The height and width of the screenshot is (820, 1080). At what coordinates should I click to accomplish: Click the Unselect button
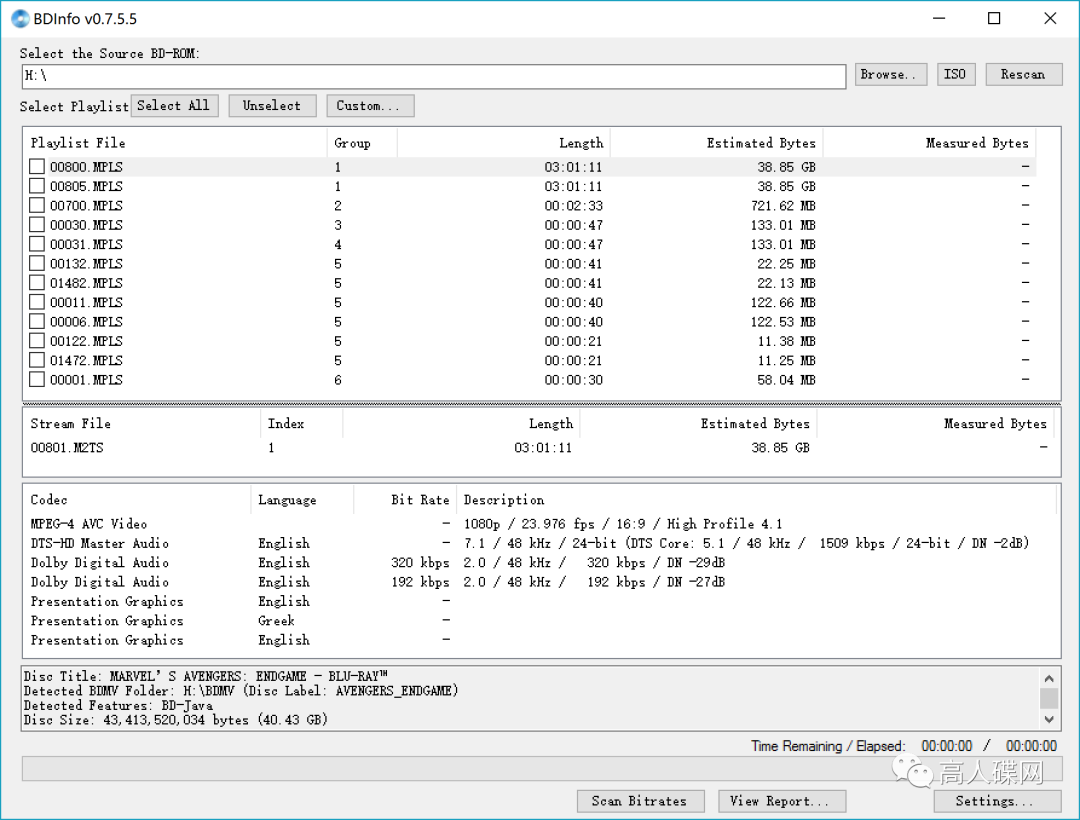click(272, 105)
